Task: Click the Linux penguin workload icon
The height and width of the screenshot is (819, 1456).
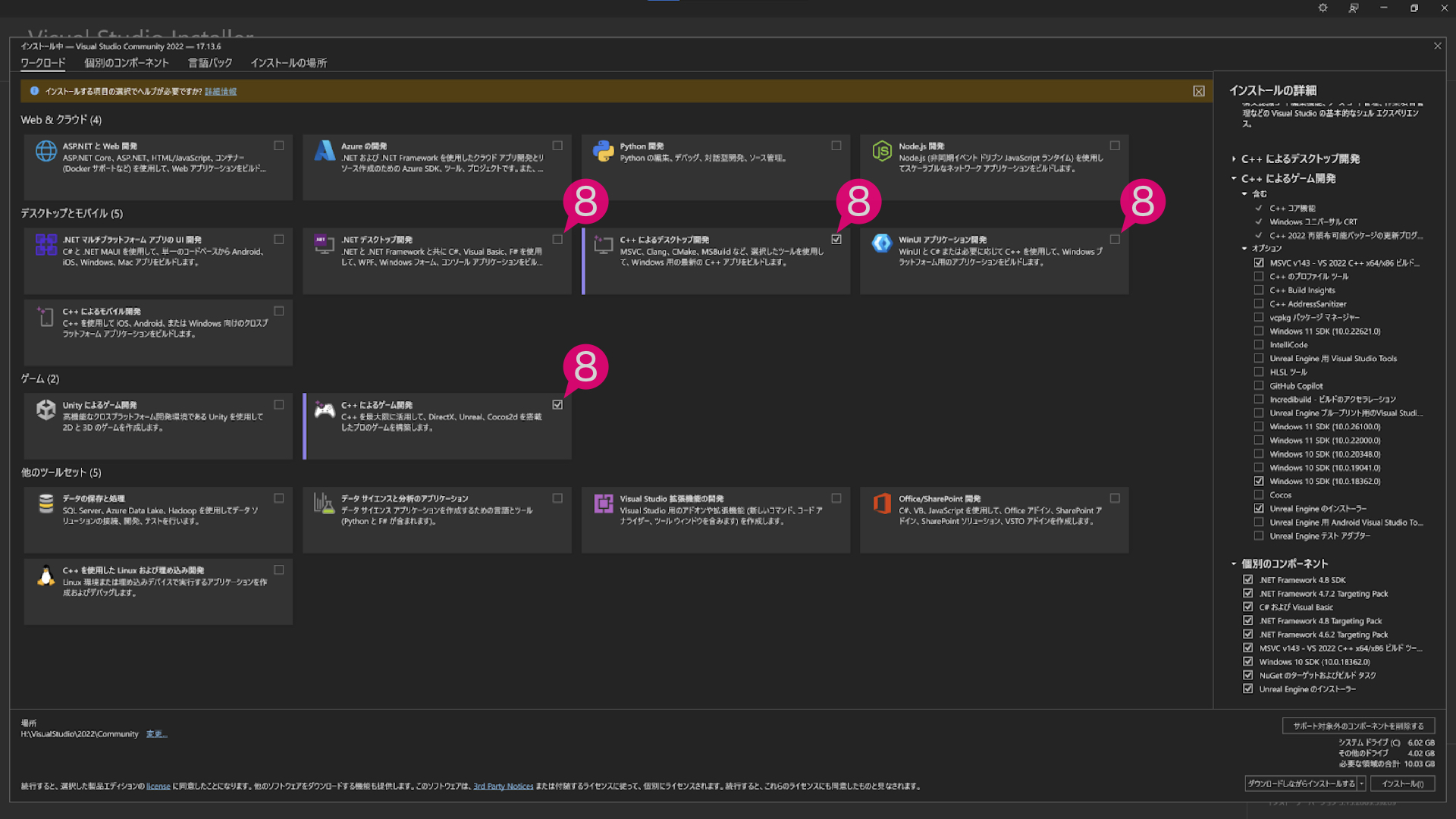Action: [x=46, y=576]
